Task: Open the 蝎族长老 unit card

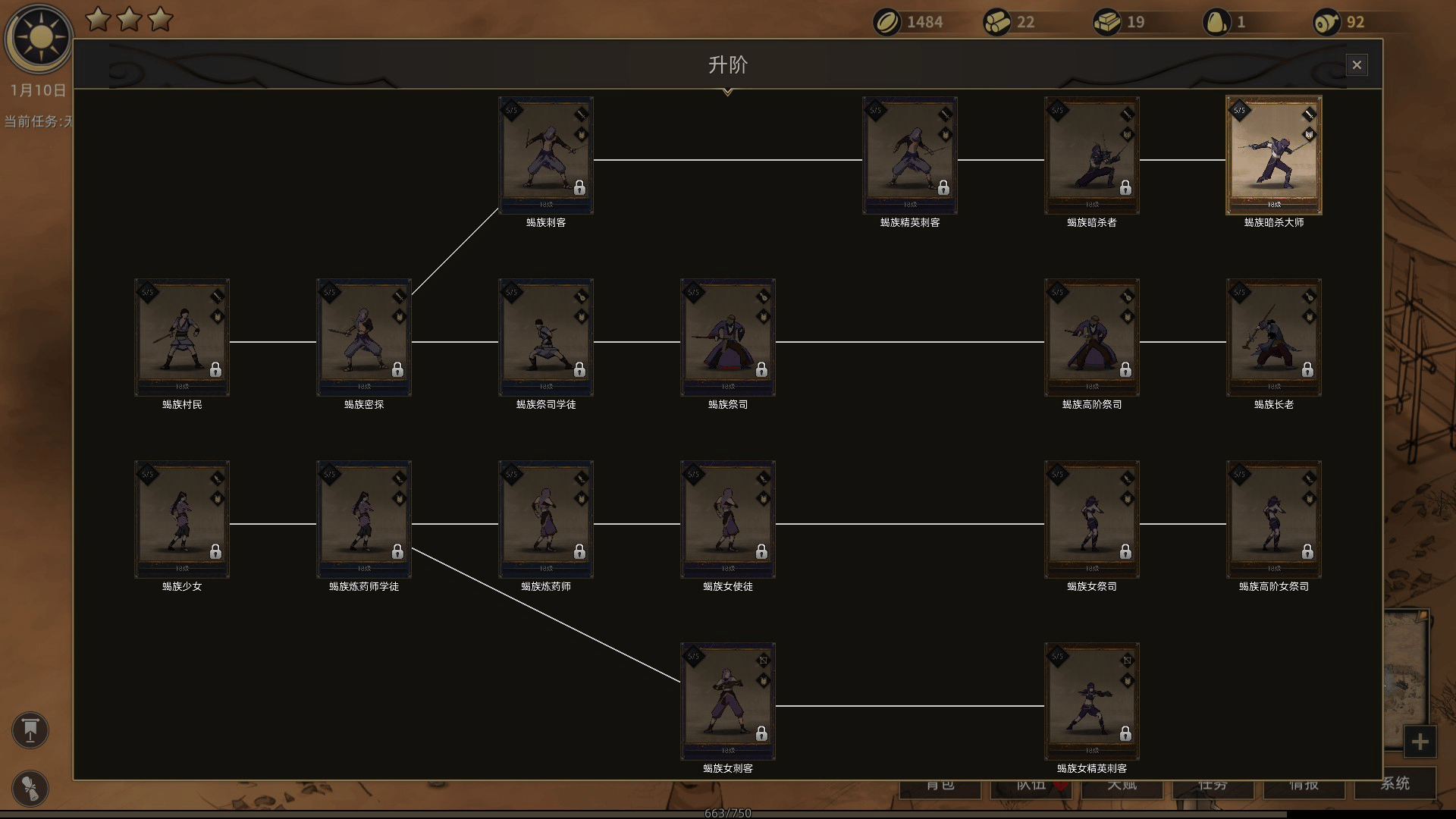Action: click(1273, 337)
